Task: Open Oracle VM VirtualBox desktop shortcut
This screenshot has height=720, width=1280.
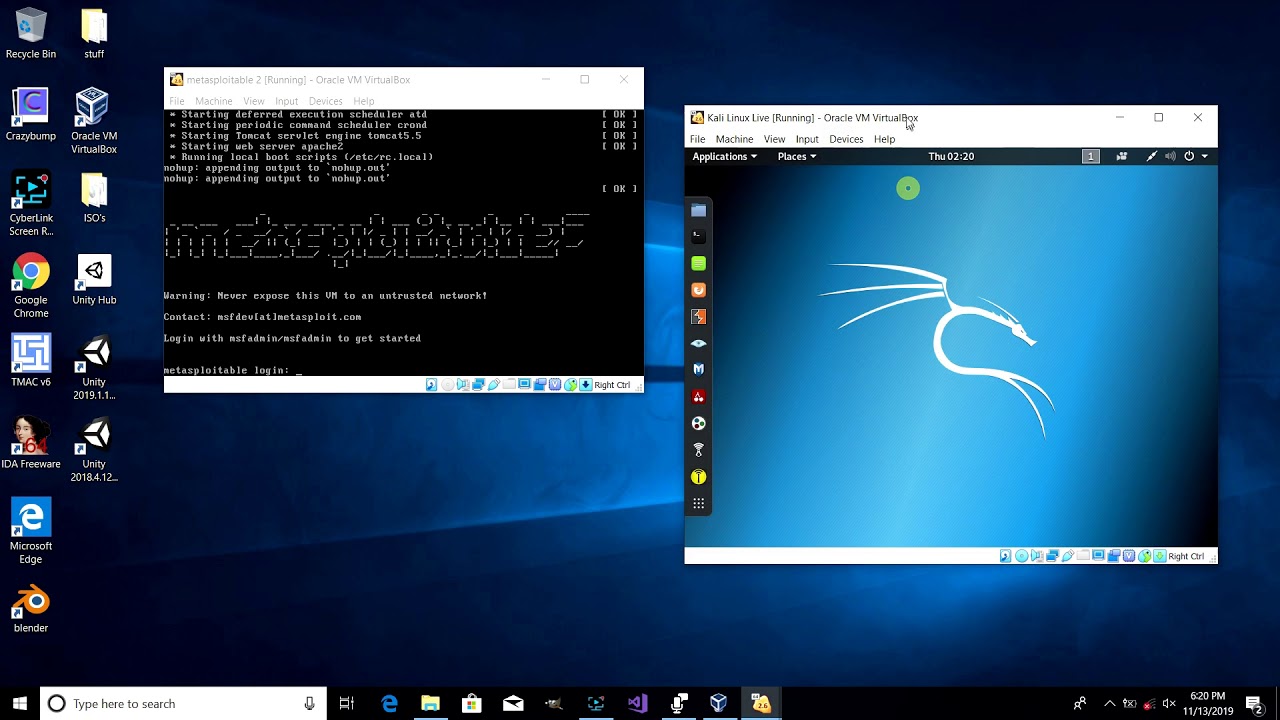Action: tap(93, 122)
